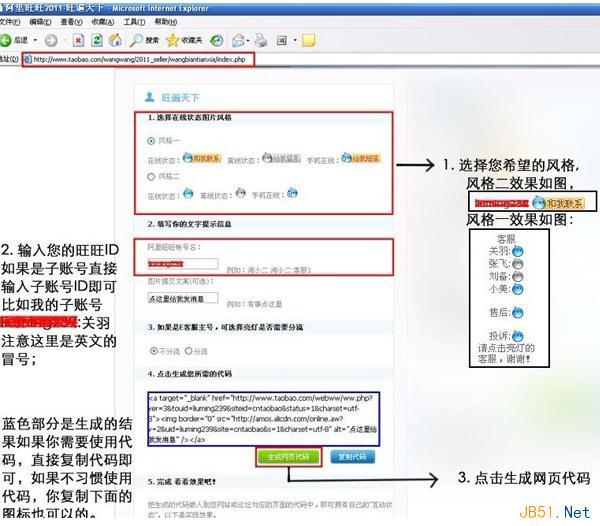Click the 地址(D) address bar label
This screenshot has width=600, height=526.
pos(9,59)
